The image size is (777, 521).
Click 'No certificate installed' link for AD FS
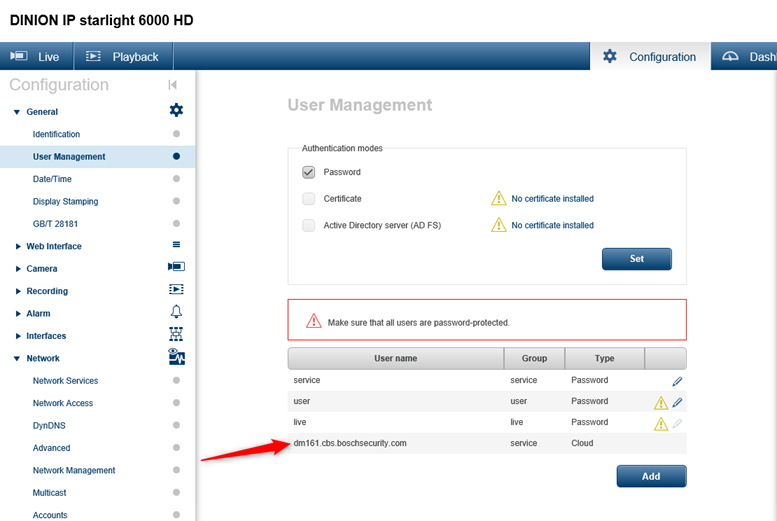click(552, 225)
